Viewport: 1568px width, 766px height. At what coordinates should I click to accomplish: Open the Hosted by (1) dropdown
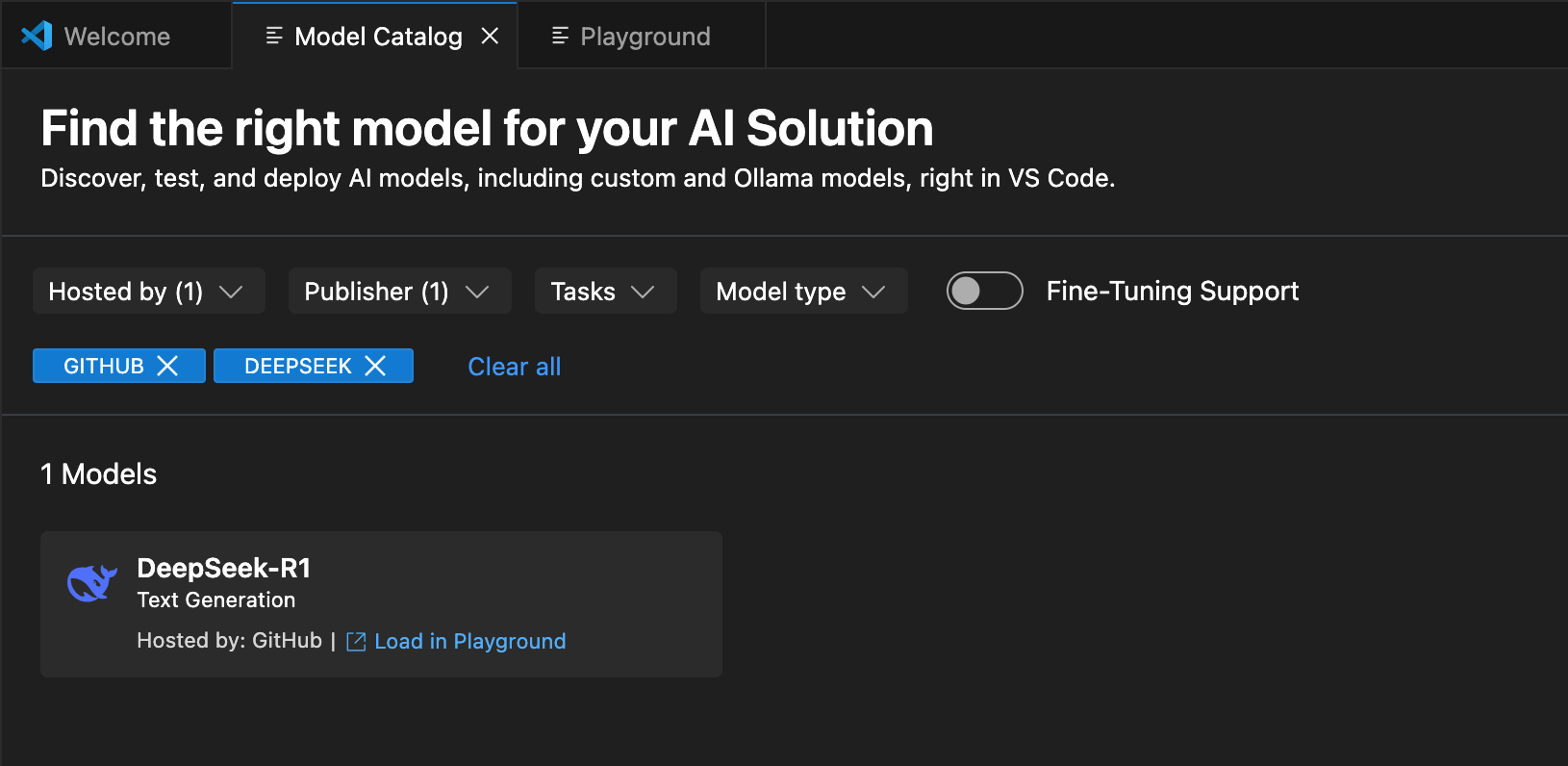point(149,291)
